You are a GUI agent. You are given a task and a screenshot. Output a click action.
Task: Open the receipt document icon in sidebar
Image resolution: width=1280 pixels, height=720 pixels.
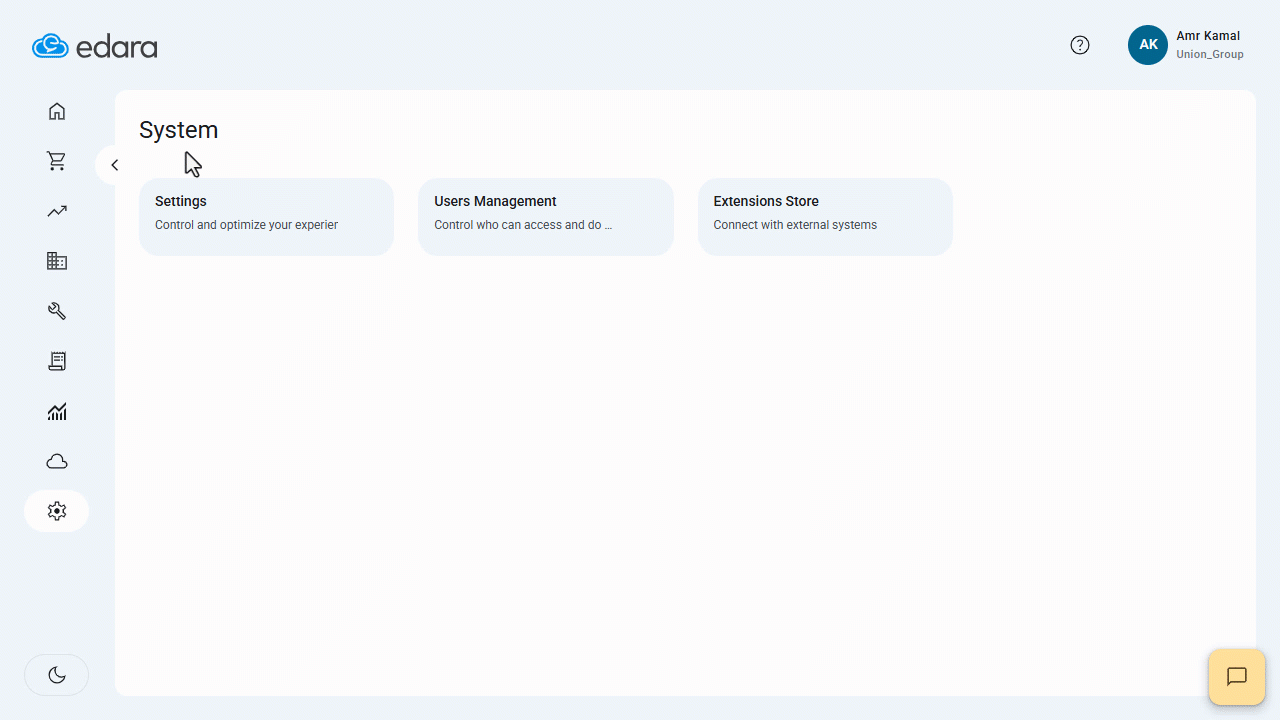point(57,361)
